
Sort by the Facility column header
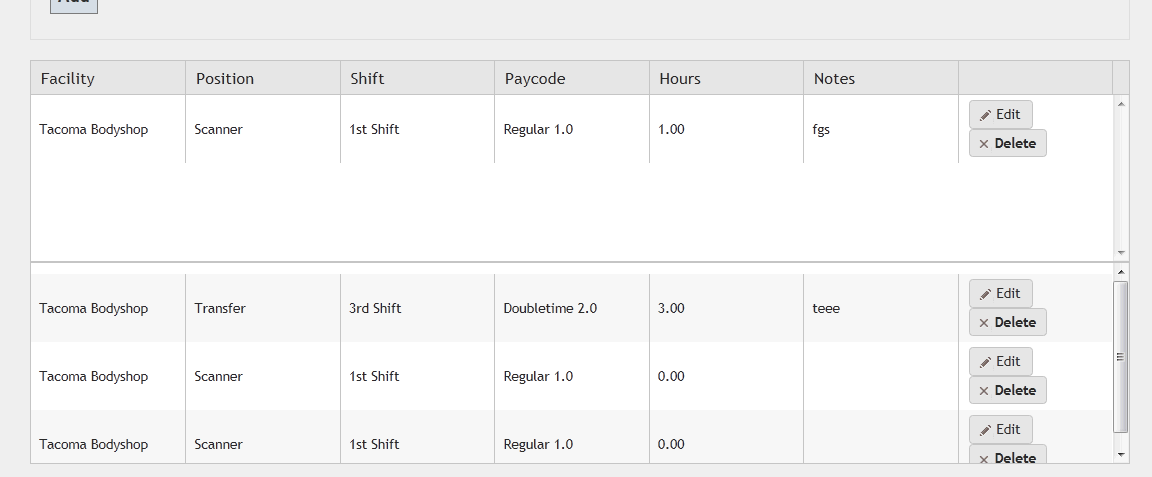68,79
